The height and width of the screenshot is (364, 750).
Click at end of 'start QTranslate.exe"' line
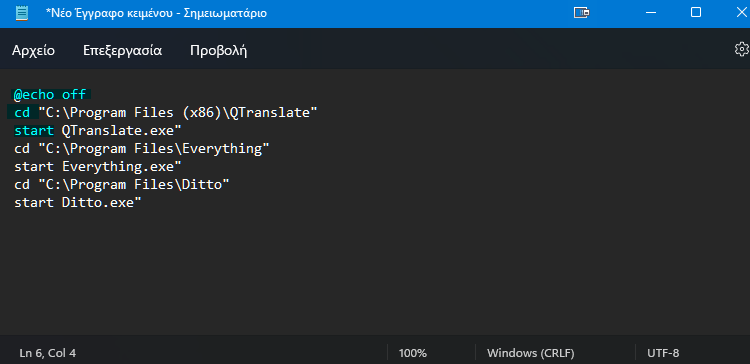point(182,131)
